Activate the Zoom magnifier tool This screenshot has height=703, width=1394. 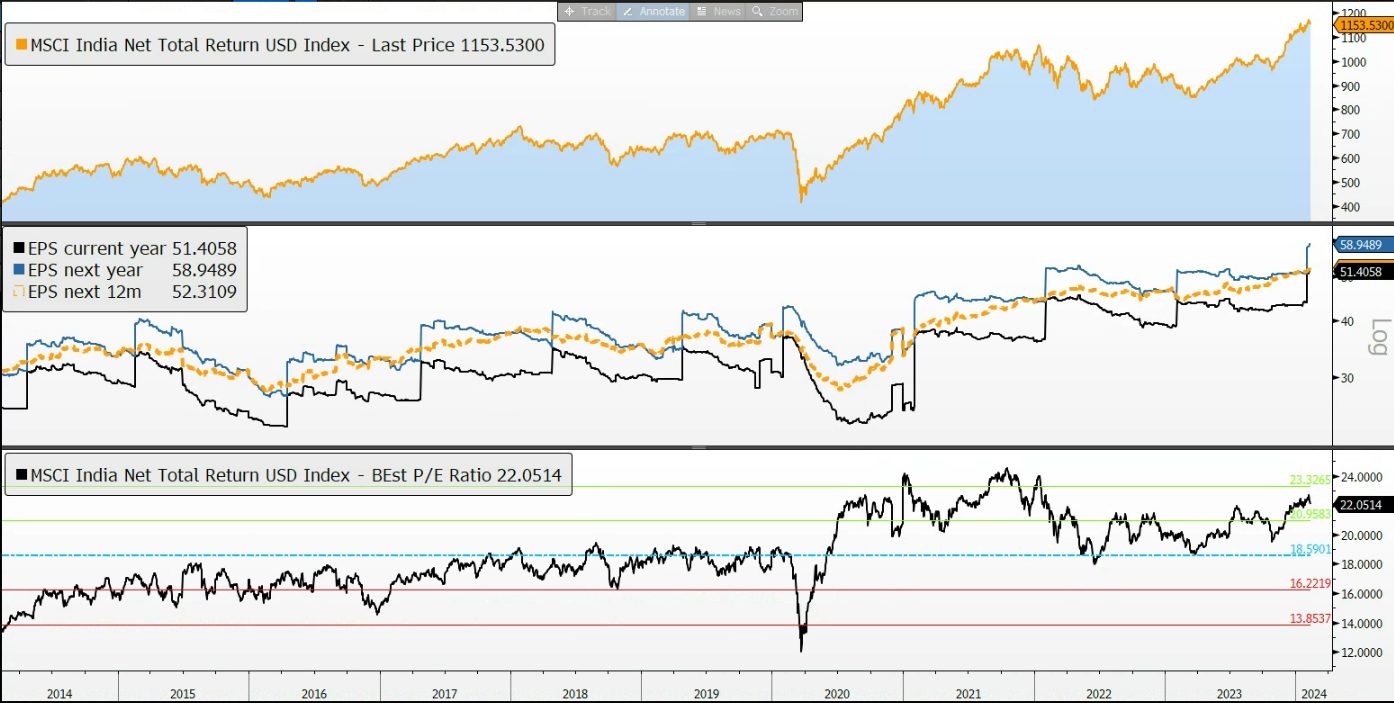click(774, 11)
